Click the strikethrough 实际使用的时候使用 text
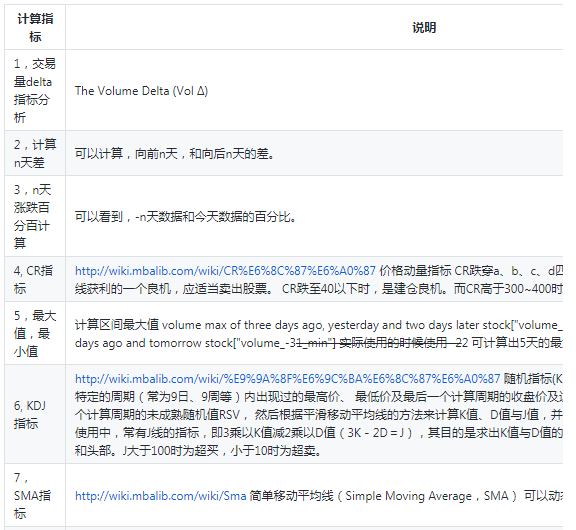This screenshot has height=530, width=576. 393,343
